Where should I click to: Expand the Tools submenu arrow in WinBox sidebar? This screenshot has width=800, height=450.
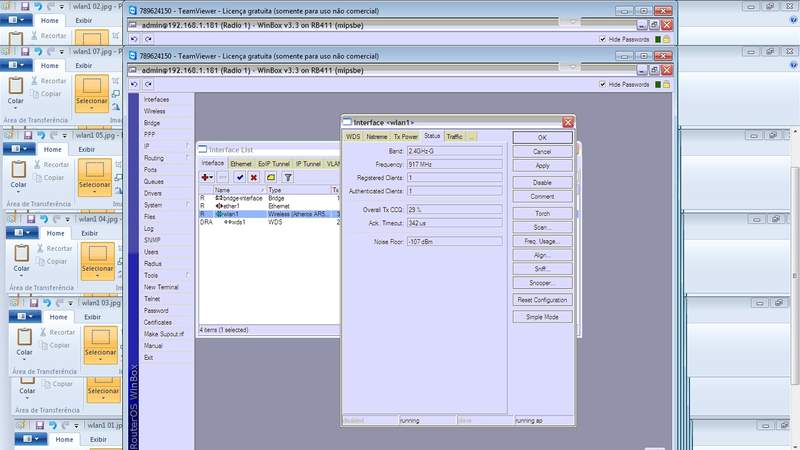pos(187,275)
